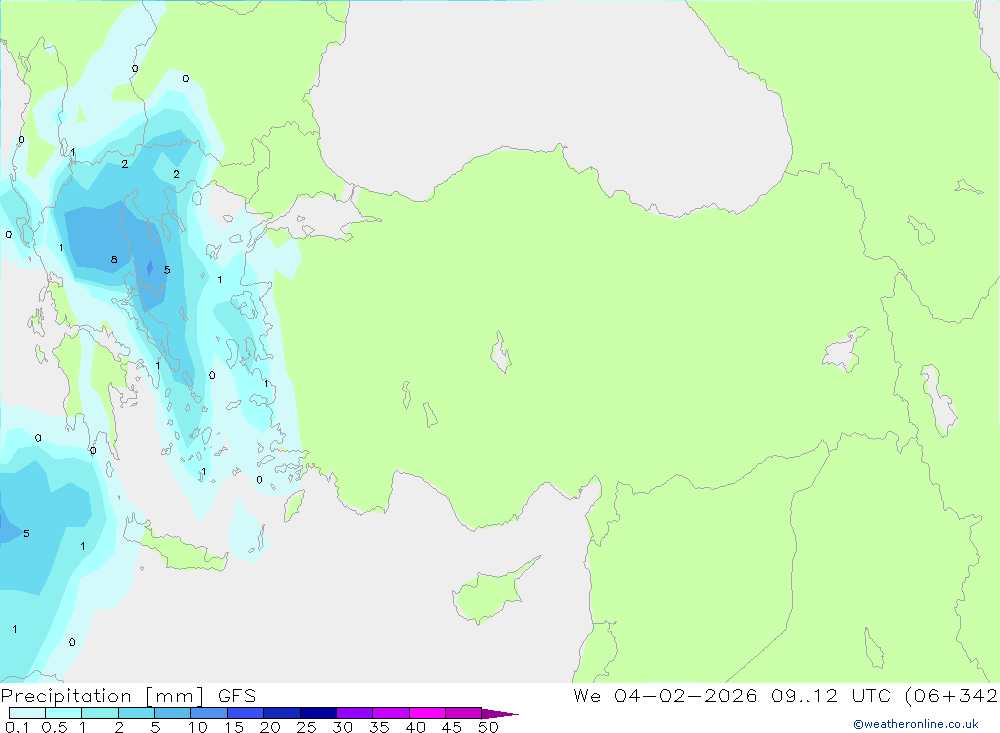Screen dimensions: 1000x733
Task: Click the legend label "25"
Action: (x=307, y=727)
